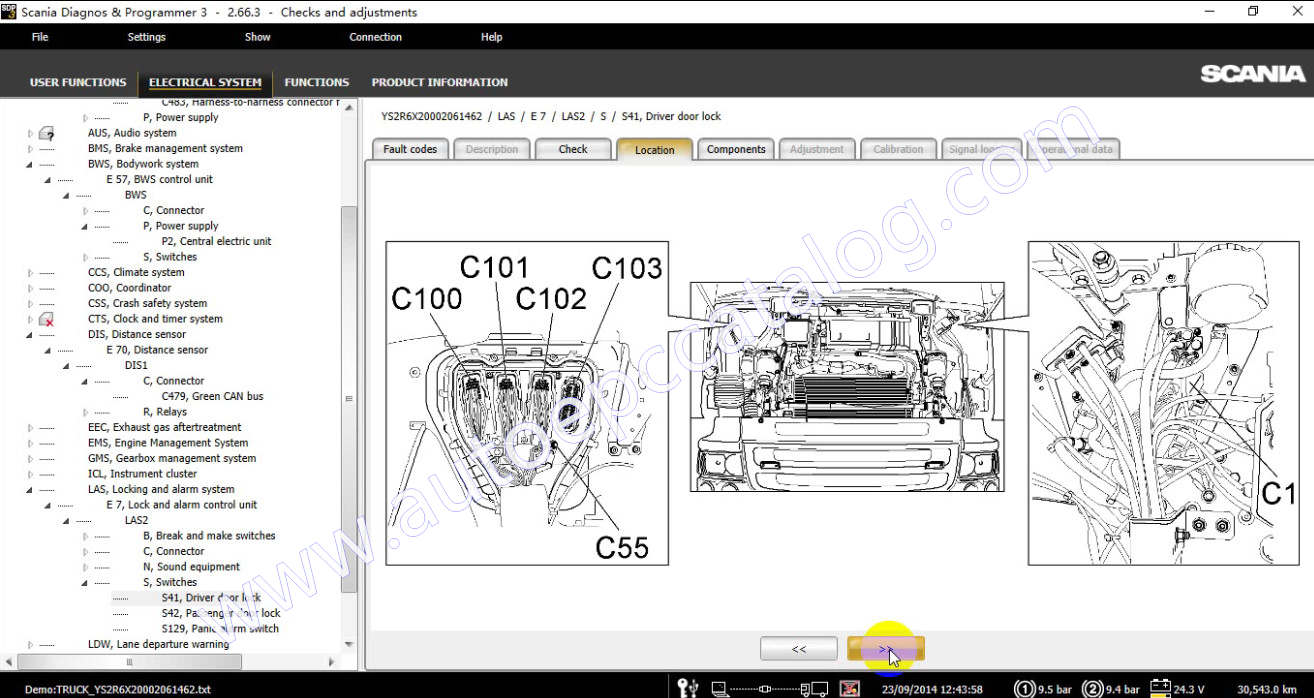Open the Components tab
This screenshot has height=698, width=1314.
(x=736, y=149)
